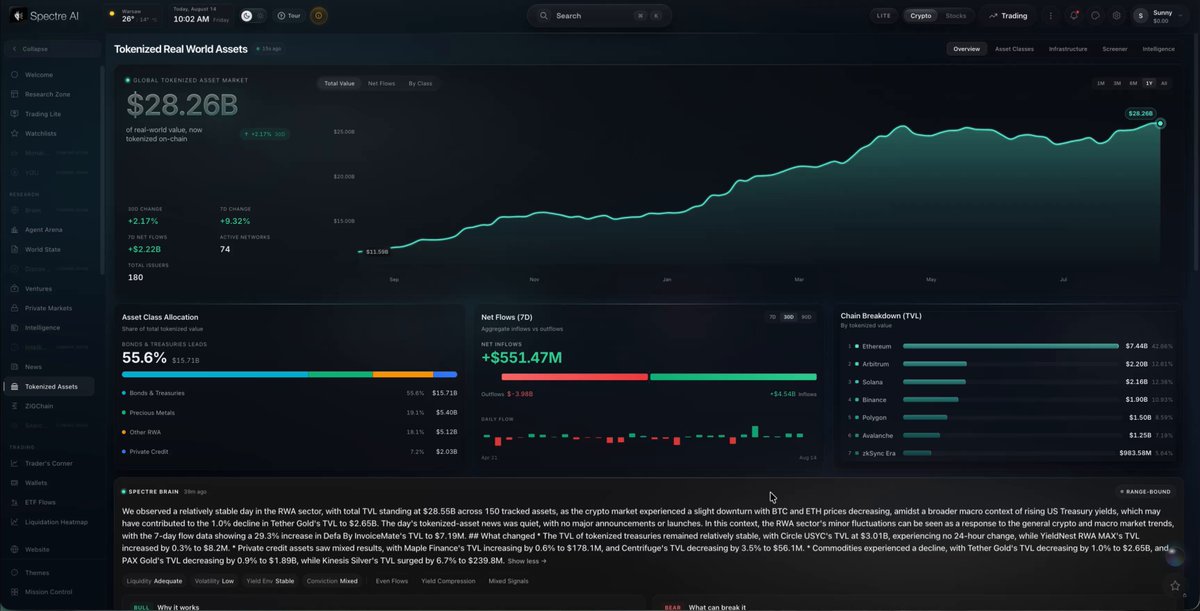The image size is (1200, 611).
Task: Open Watchlists in the sidebar
Action: 41,133
